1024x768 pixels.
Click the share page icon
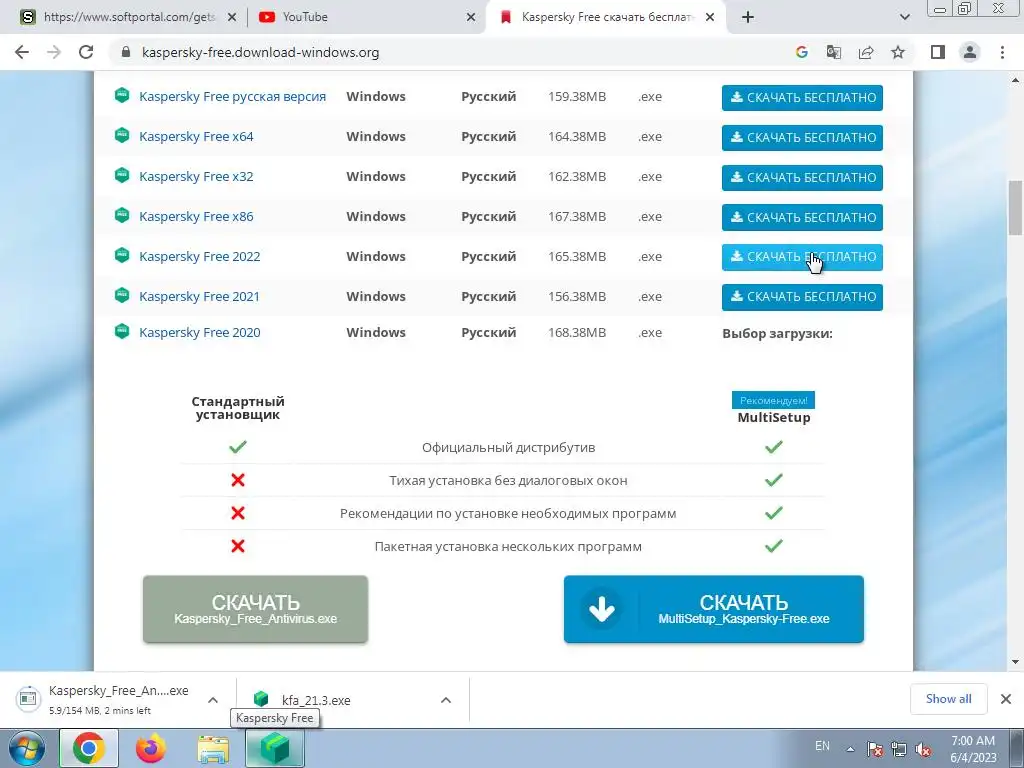[x=866, y=52]
